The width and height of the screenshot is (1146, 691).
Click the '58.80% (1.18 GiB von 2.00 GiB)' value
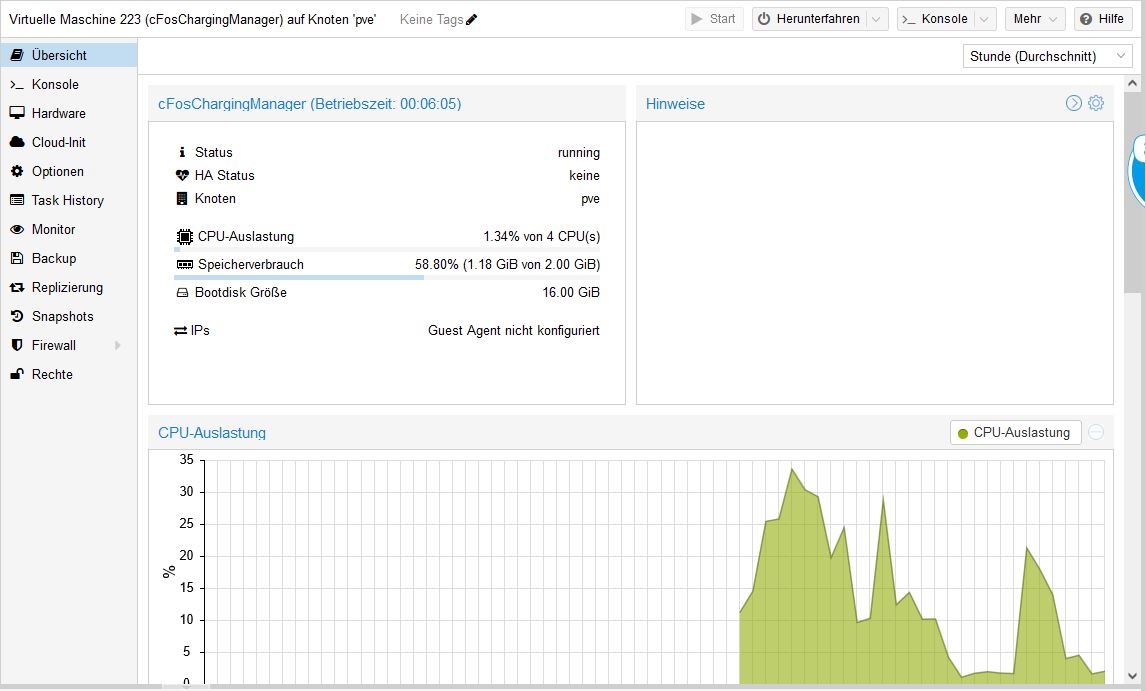(x=507, y=265)
